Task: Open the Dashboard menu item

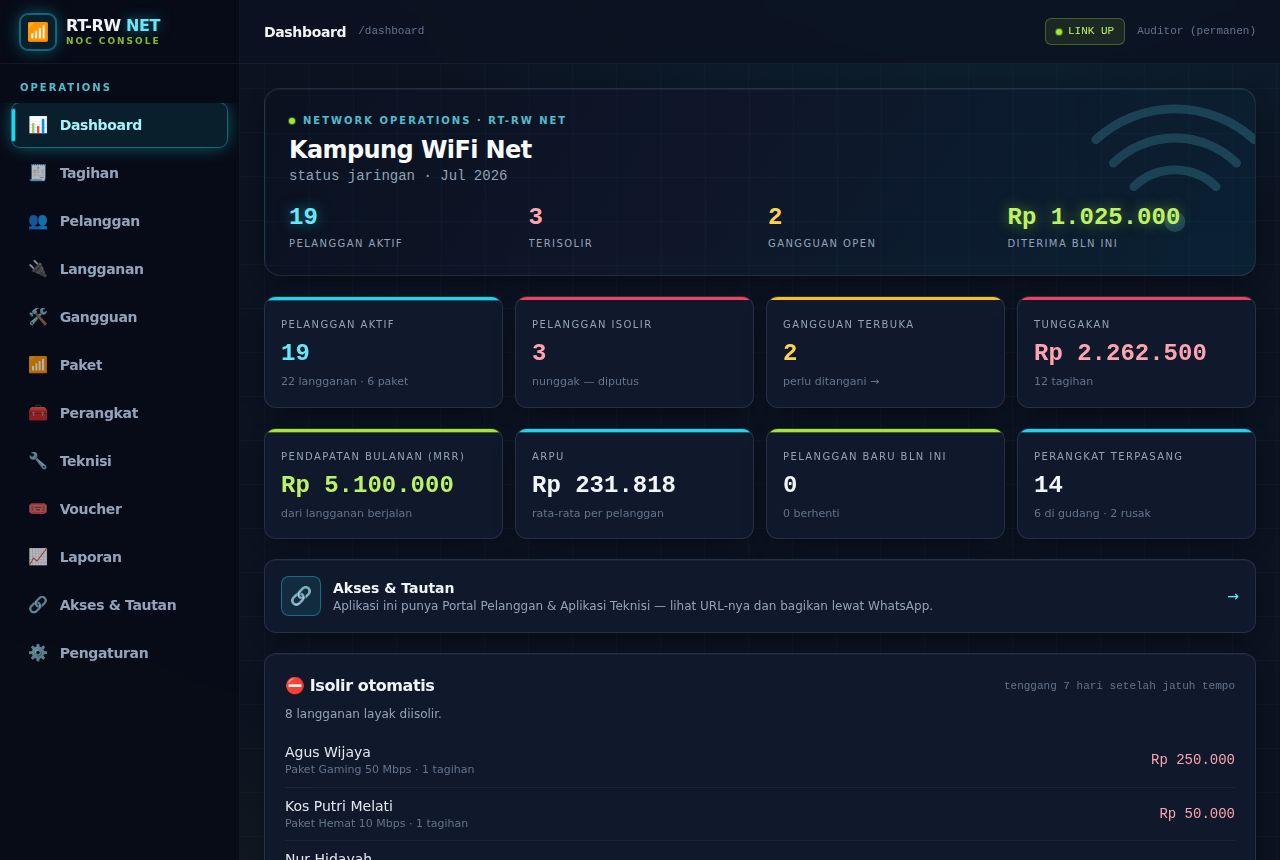Action: [120, 125]
